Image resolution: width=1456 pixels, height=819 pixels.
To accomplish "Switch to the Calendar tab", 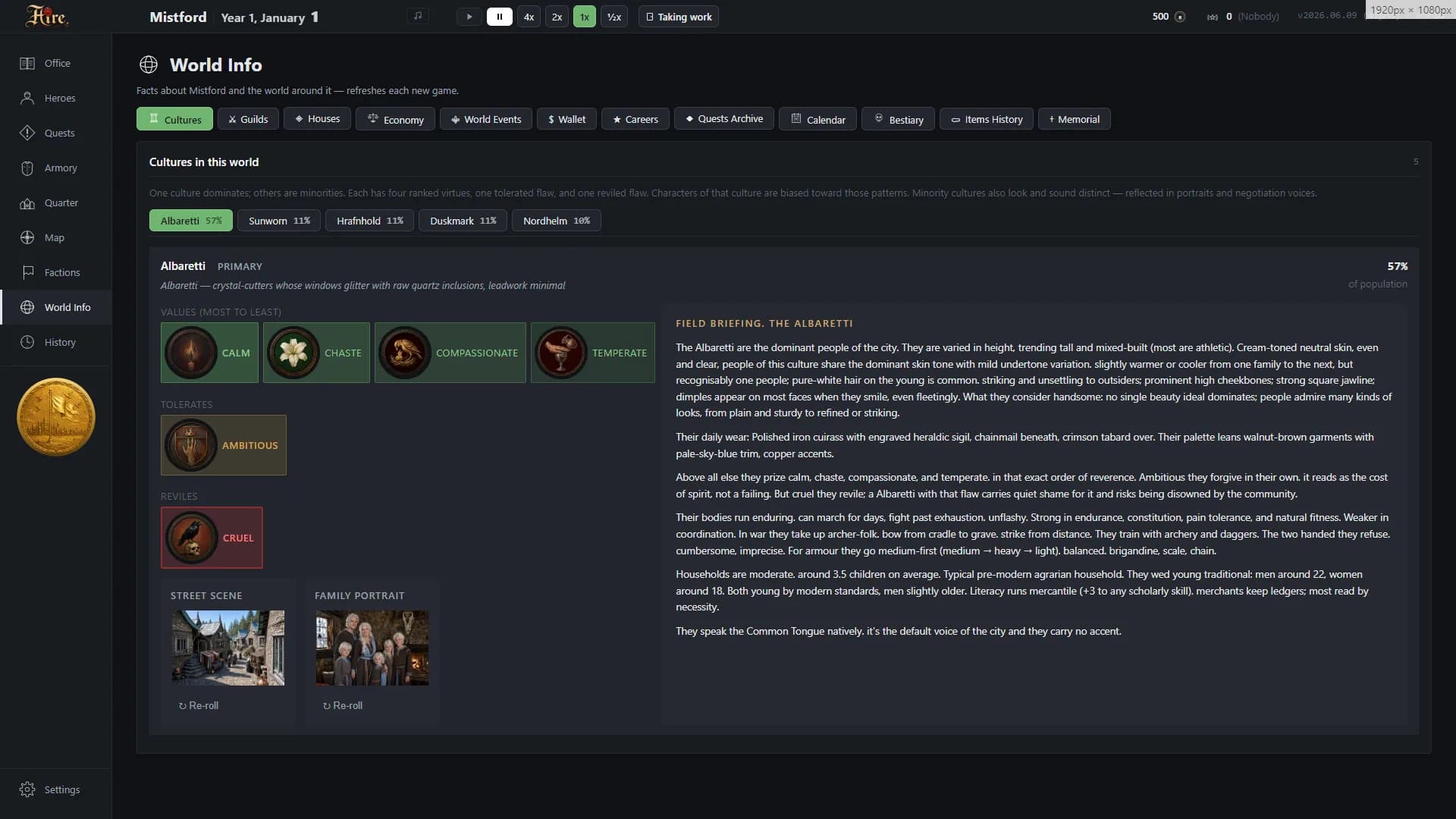I will point(817,119).
